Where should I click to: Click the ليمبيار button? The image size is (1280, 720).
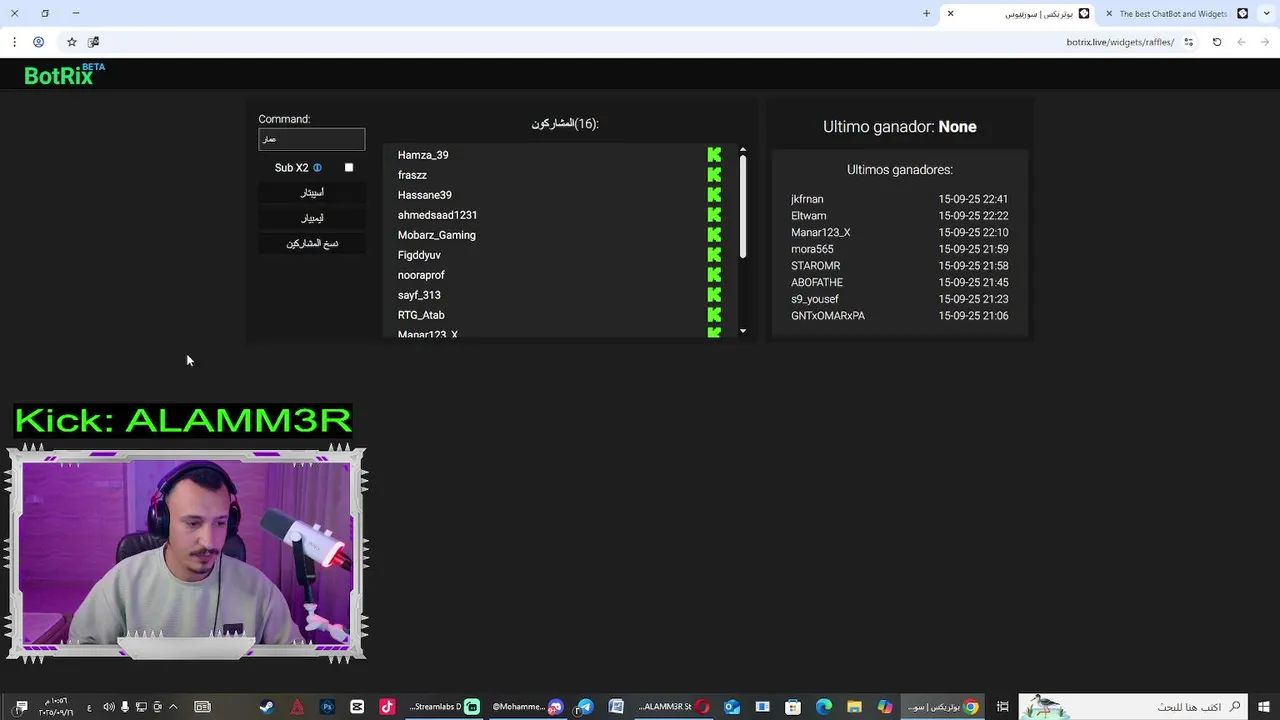312,218
